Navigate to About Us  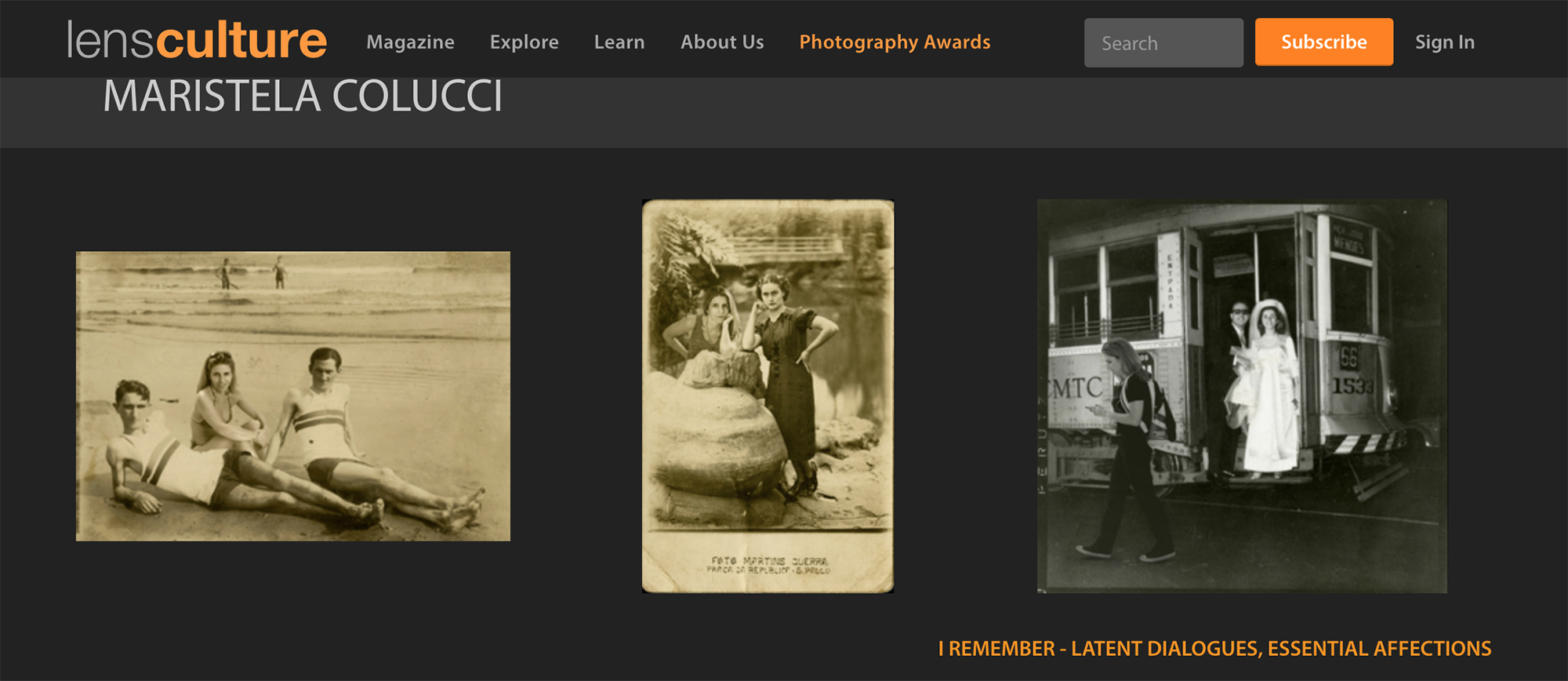pos(721,42)
